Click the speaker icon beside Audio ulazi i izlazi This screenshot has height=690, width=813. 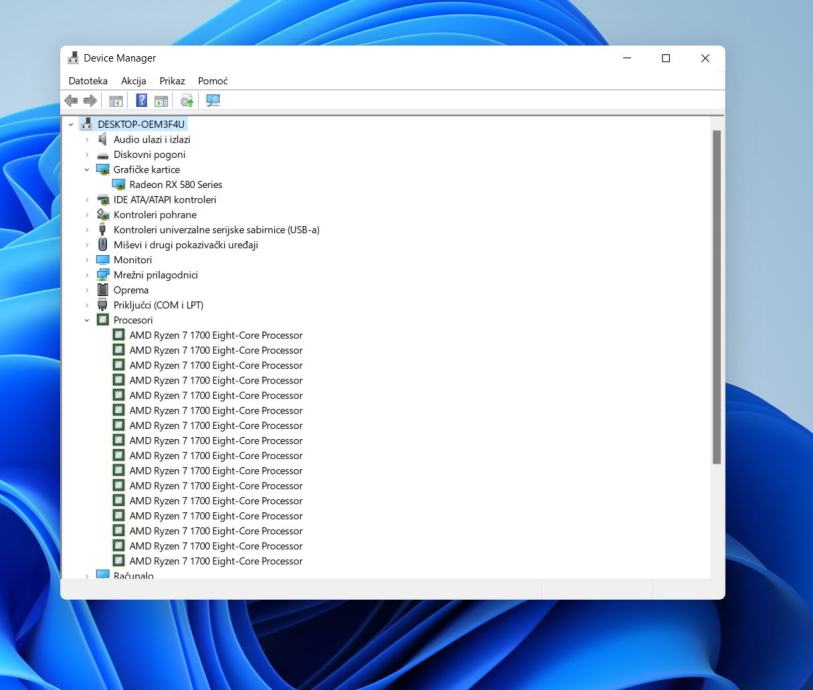[x=102, y=140]
